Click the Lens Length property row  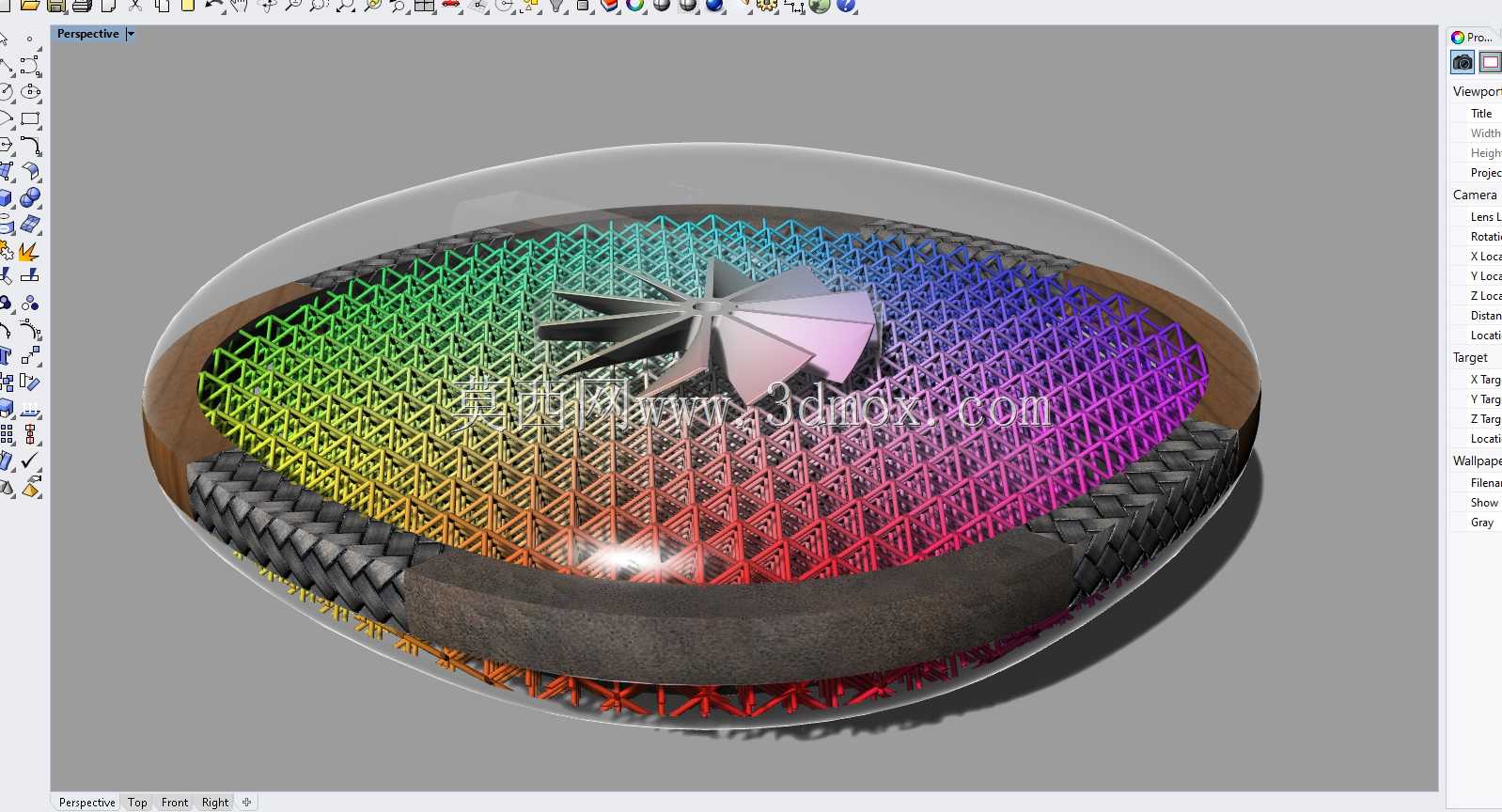coord(1475,216)
